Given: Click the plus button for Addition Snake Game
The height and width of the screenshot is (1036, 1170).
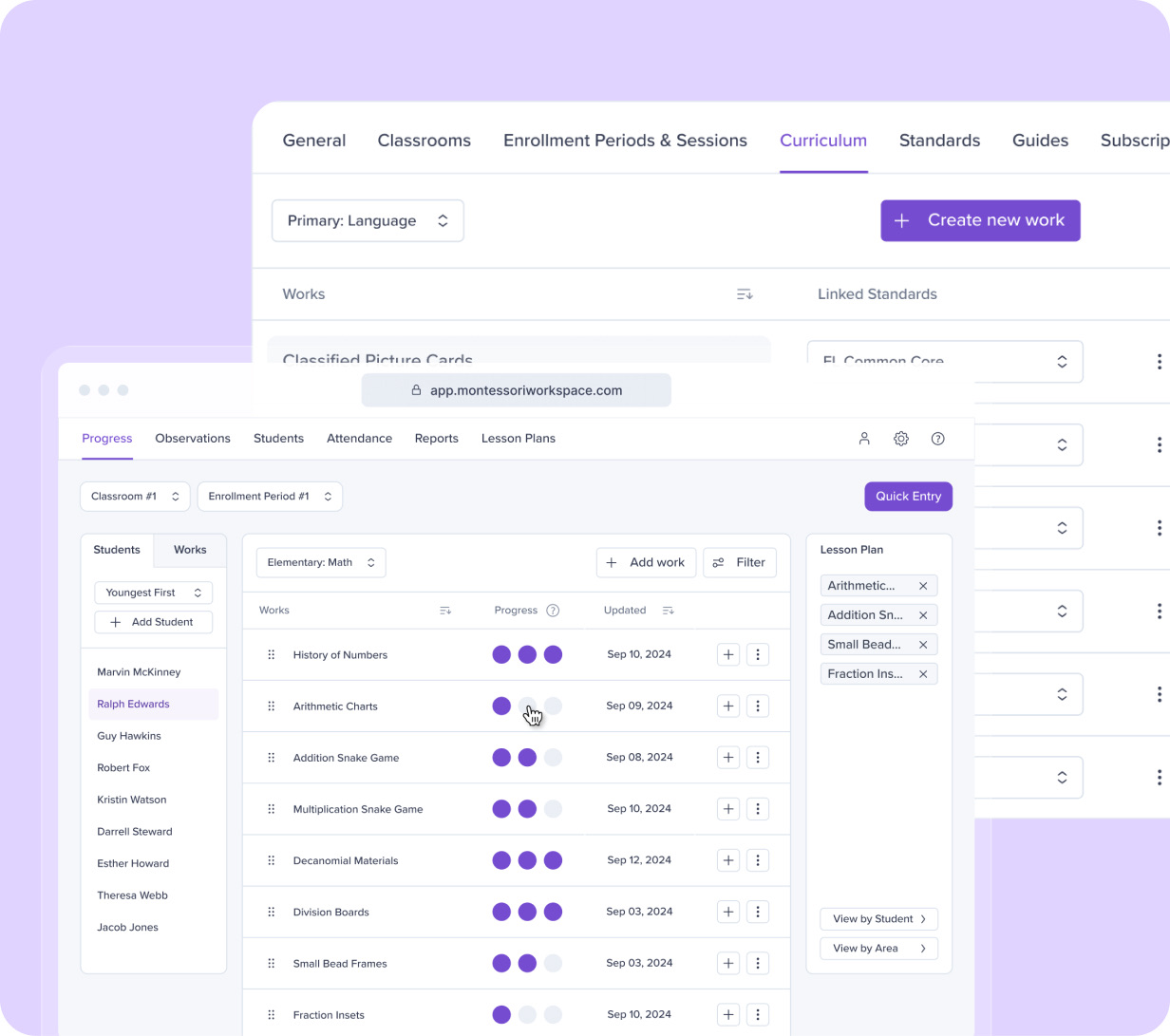Looking at the screenshot, I should 728,757.
